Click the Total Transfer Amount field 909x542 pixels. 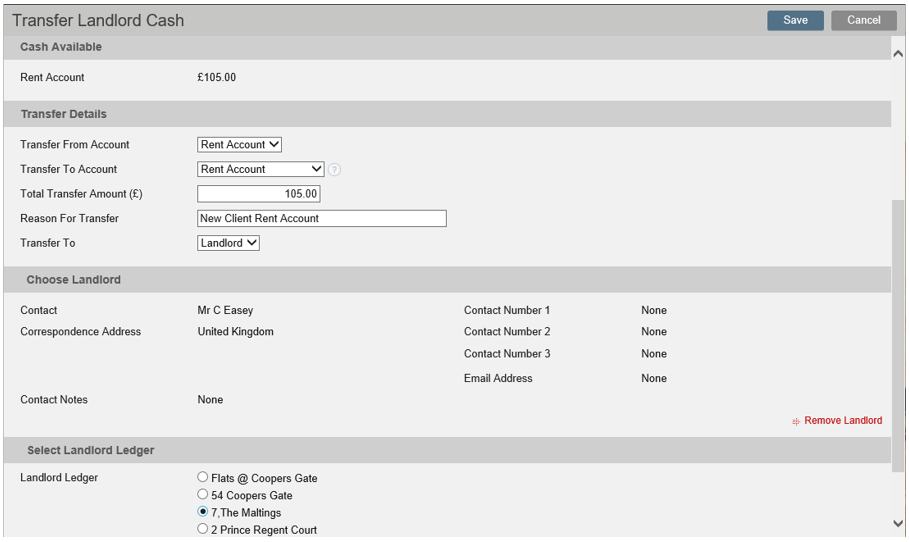click(x=259, y=194)
